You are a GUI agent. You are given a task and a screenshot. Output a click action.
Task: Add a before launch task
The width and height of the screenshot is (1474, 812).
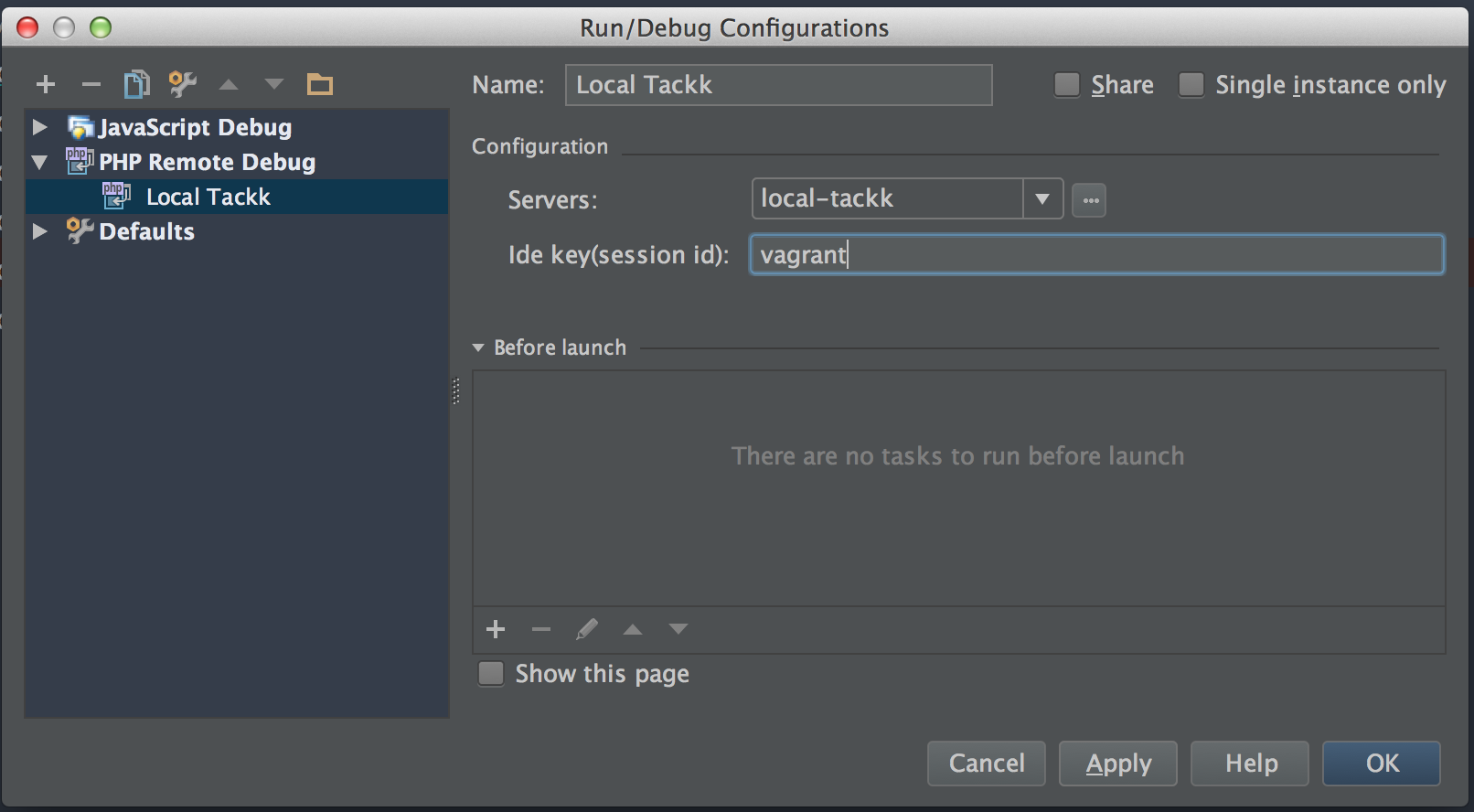tap(496, 629)
